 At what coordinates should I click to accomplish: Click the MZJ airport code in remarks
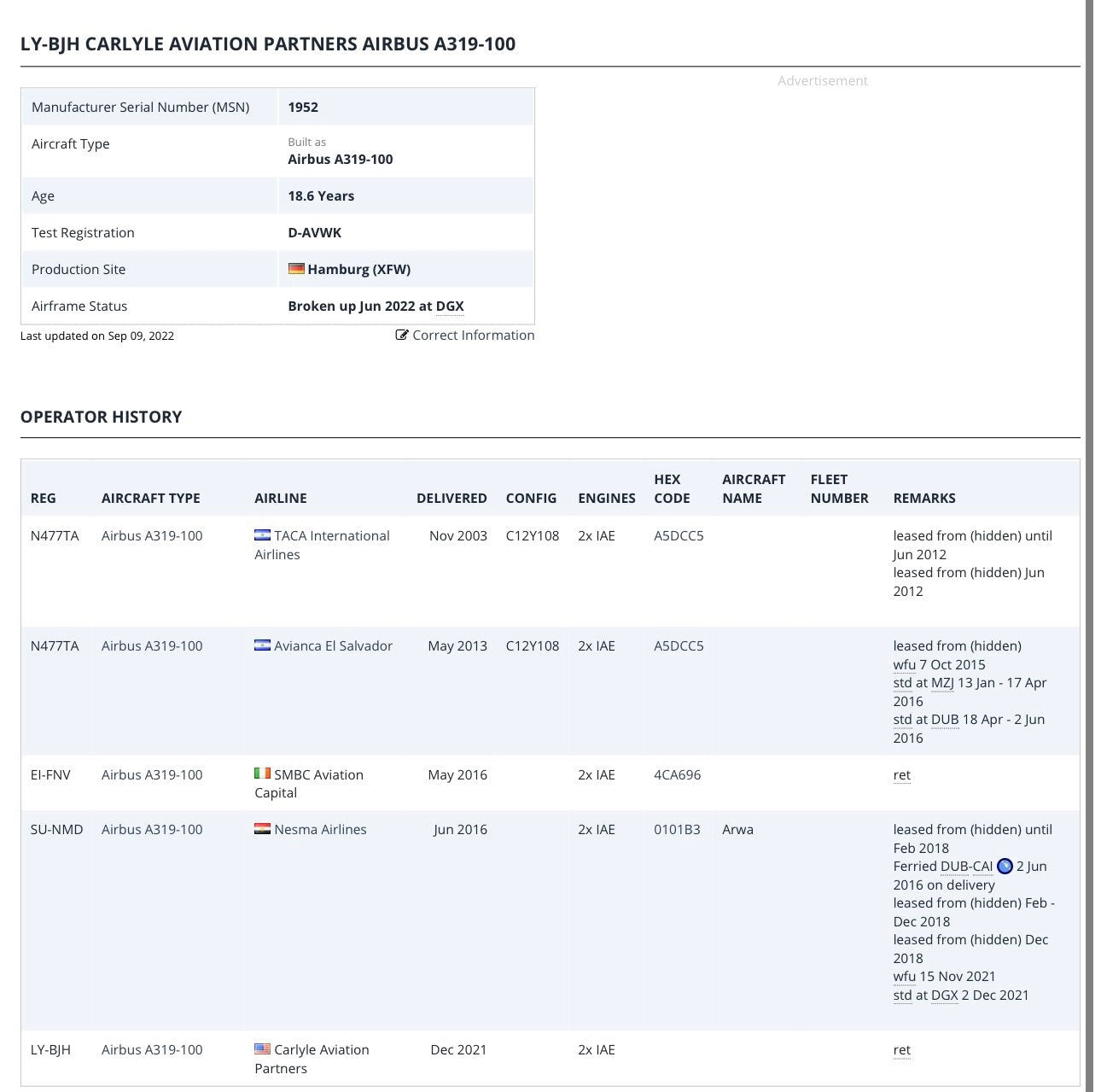coord(942,683)
